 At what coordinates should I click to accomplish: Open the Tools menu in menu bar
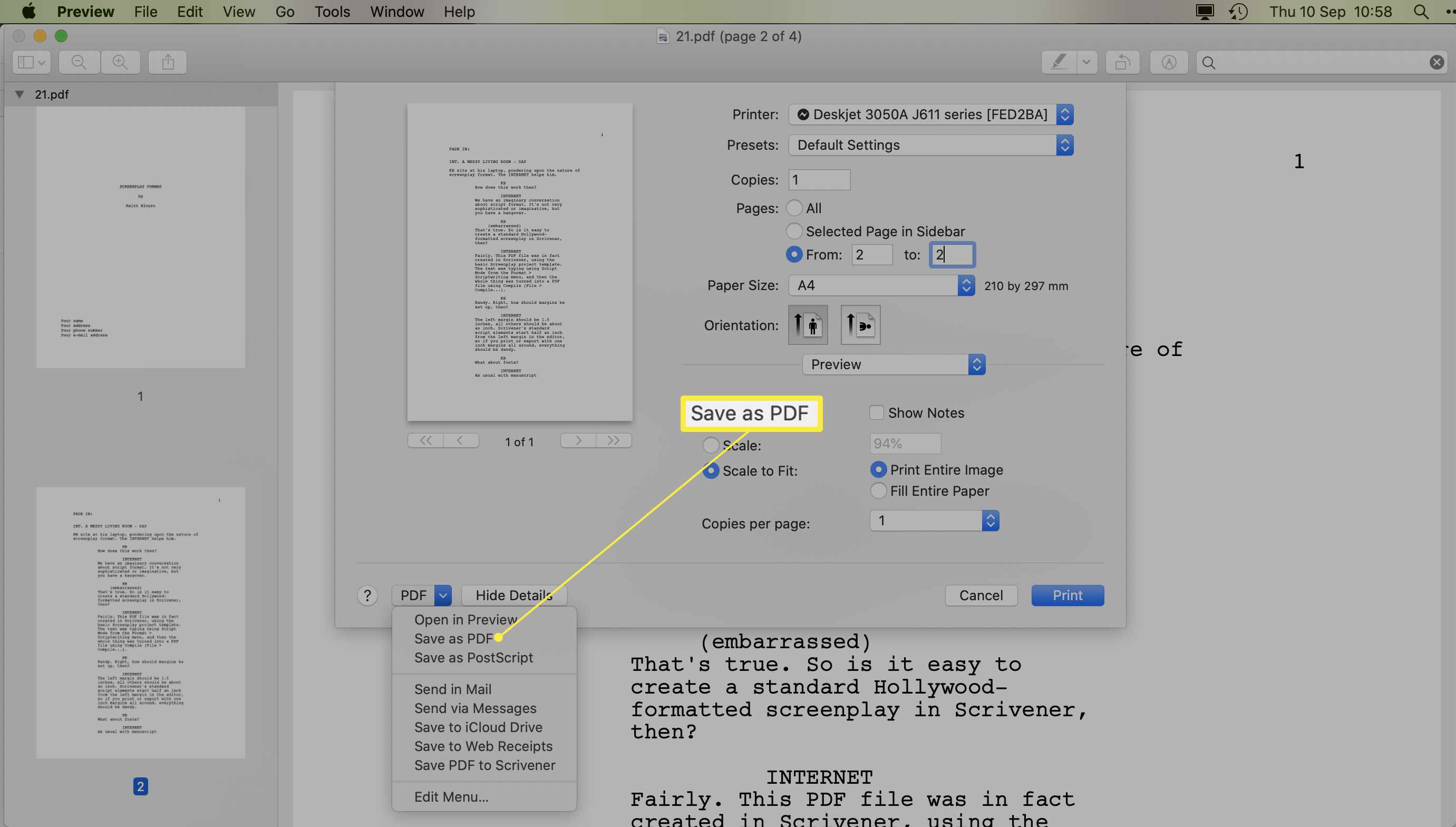click(x=332, y=12)
